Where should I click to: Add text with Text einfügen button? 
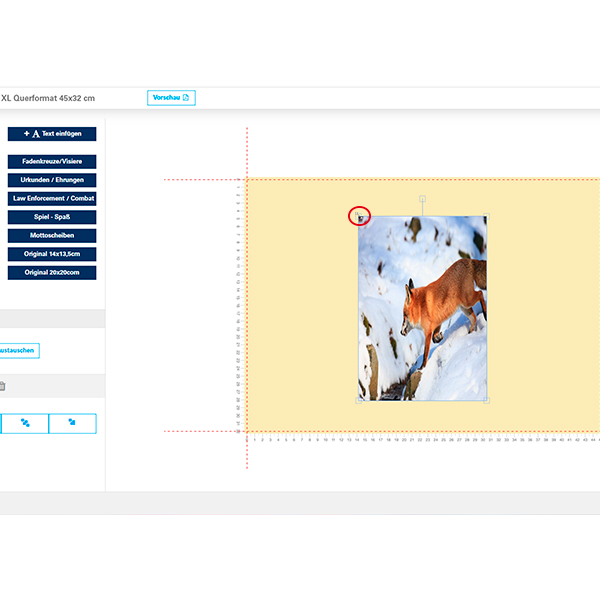coord(52,134)
